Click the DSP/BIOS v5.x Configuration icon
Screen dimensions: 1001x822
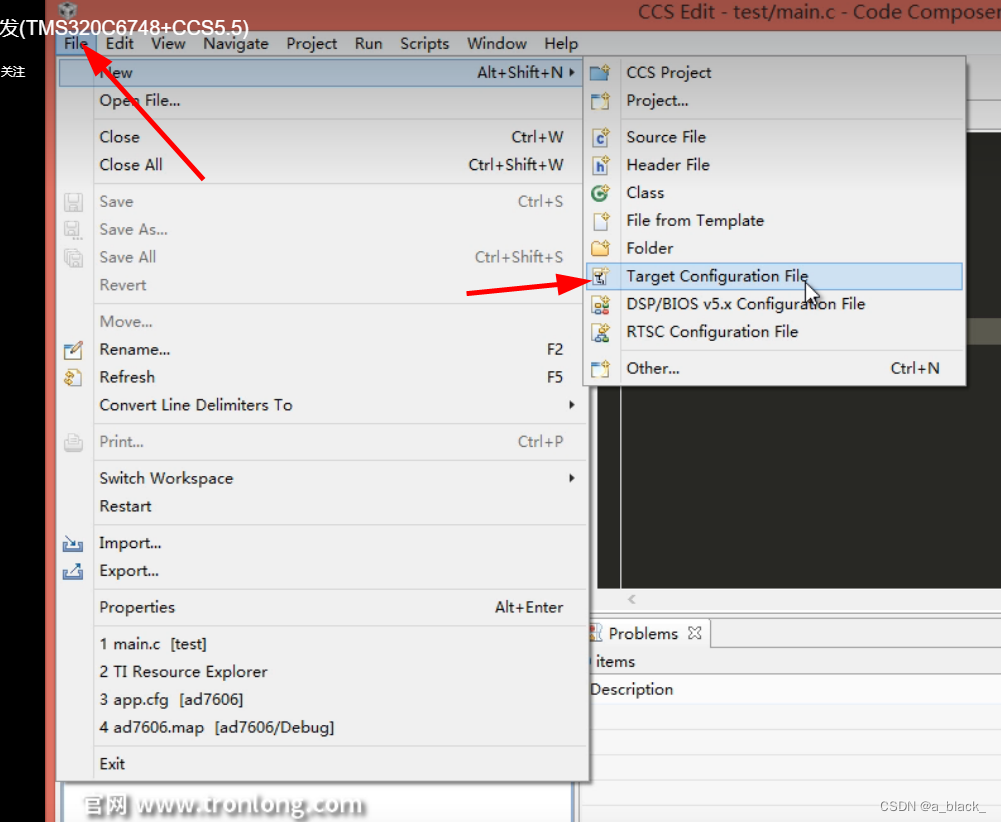pyautogui.click(x=600, y=304)
